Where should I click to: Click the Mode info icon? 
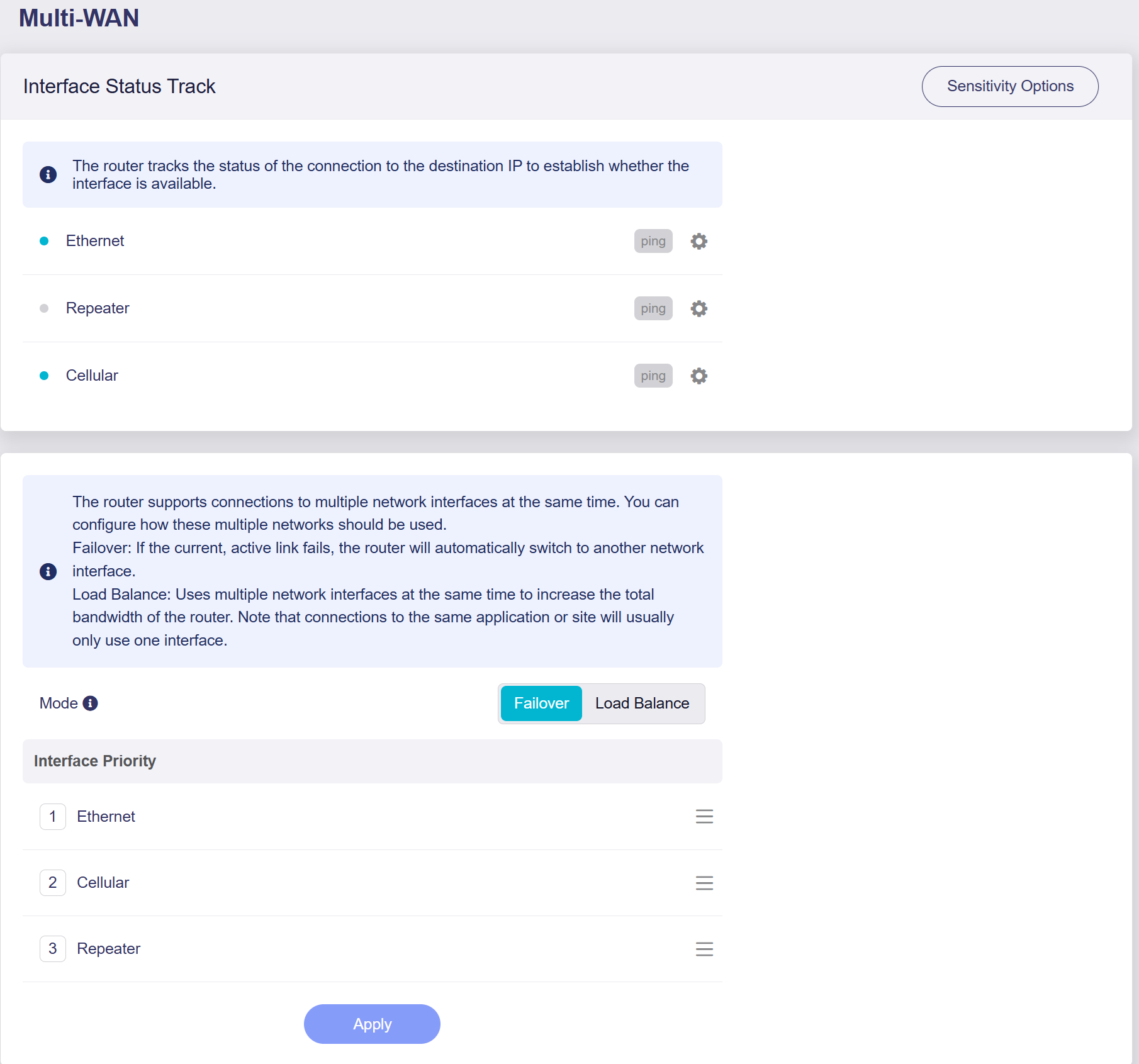point(90,703)
